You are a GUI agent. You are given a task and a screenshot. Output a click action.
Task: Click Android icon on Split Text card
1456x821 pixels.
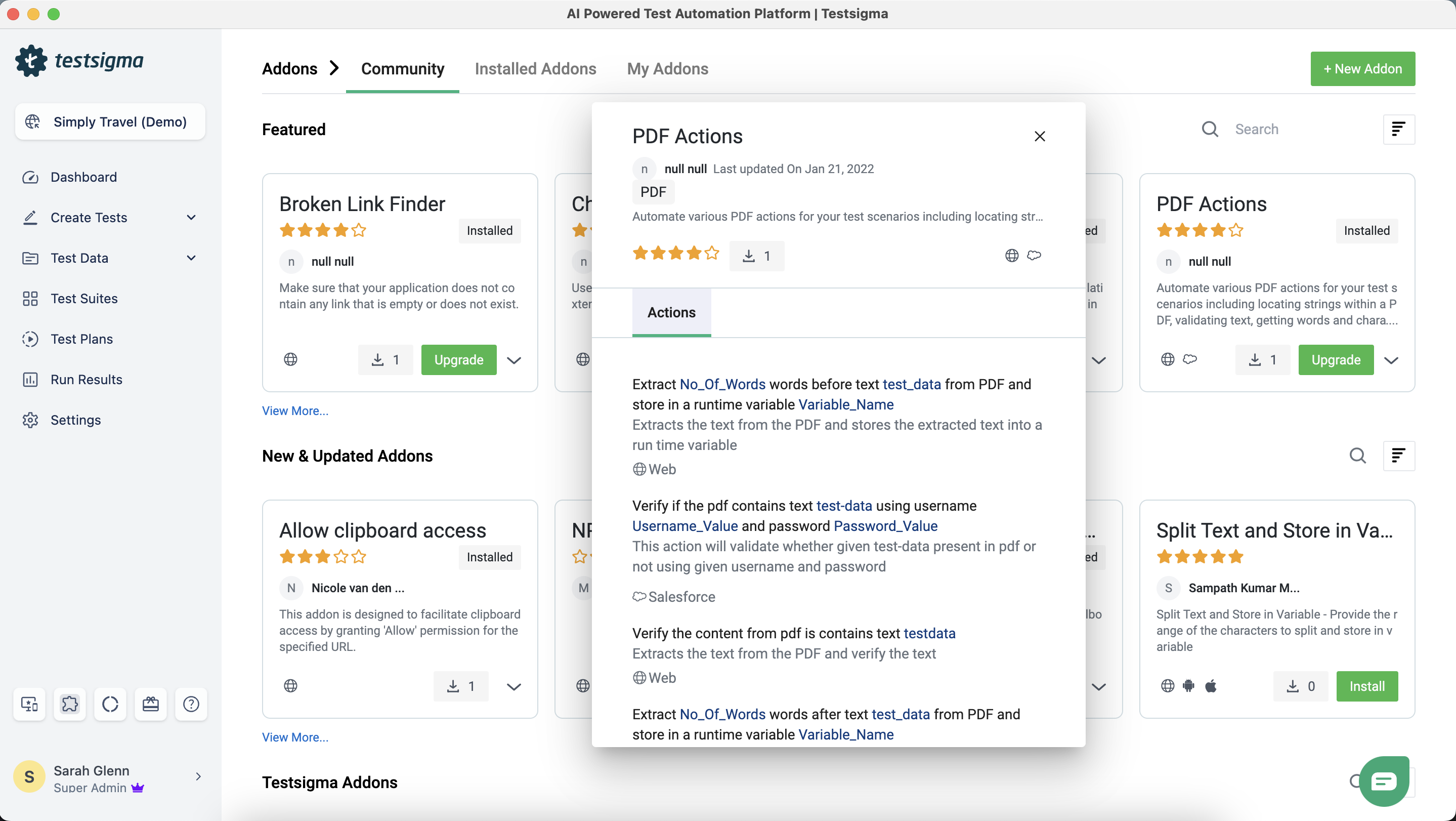coord(1189,686)
